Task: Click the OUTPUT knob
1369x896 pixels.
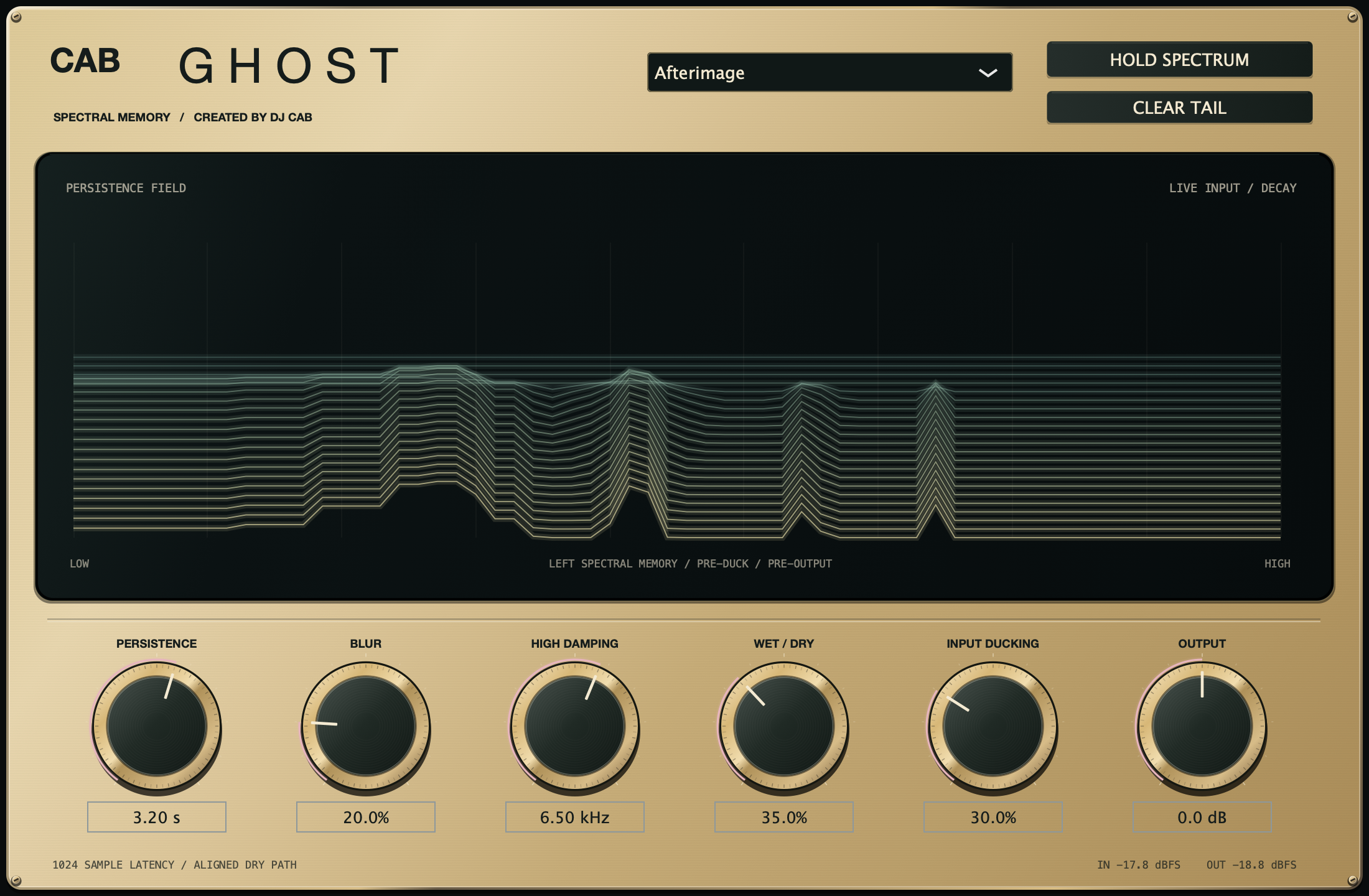Action: pyautogui.click(x=1202, y=726)
